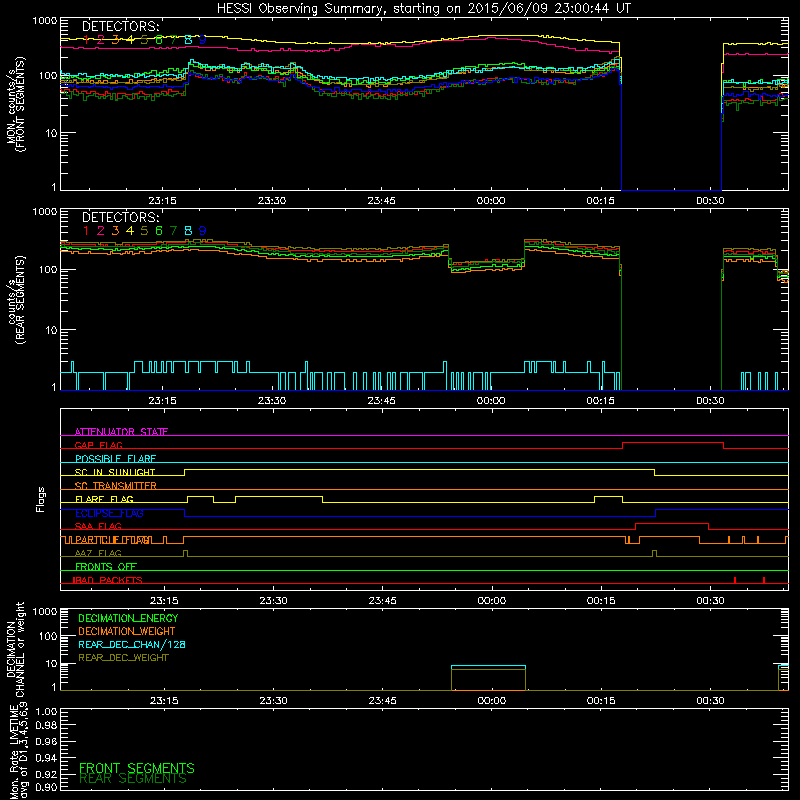This screenshot has width=800, height=800.
Task: Click '00:00' tick under front segments plot
Action: coord(491,201)
